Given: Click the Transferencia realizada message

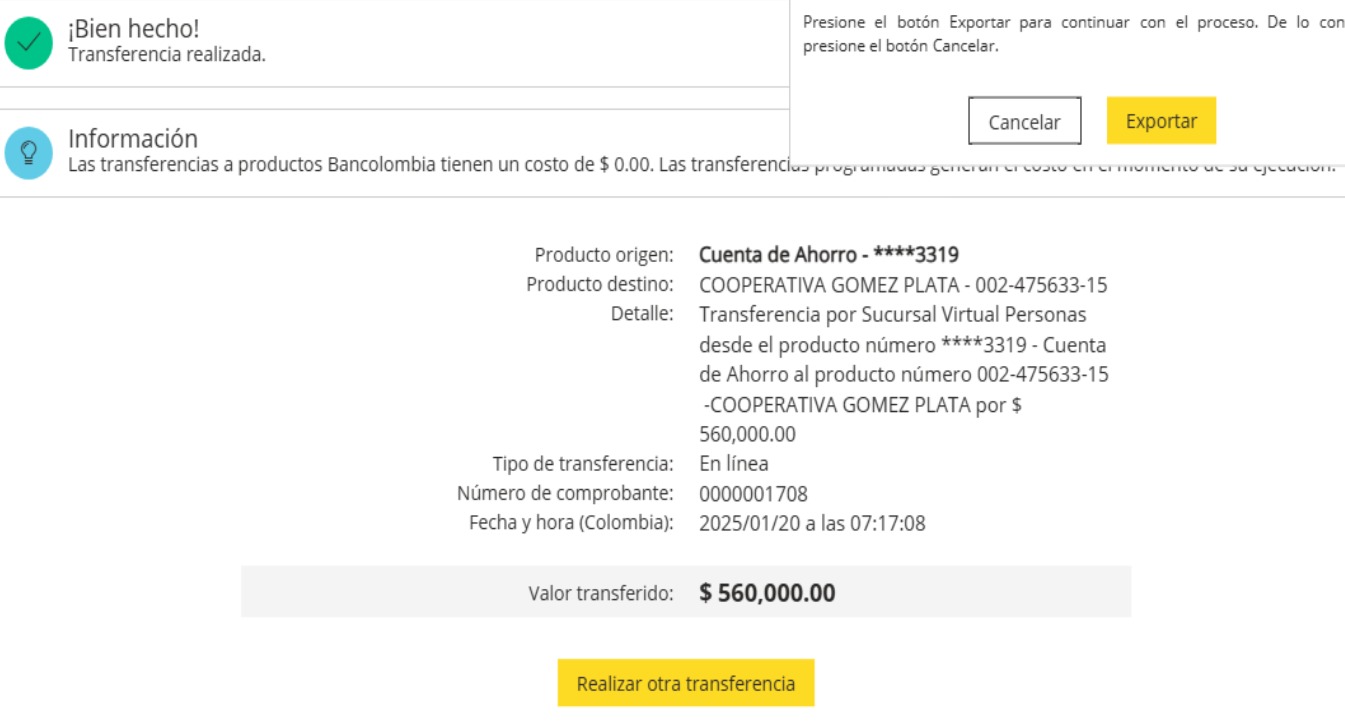Looking at the screenshot, I should 166,55.
